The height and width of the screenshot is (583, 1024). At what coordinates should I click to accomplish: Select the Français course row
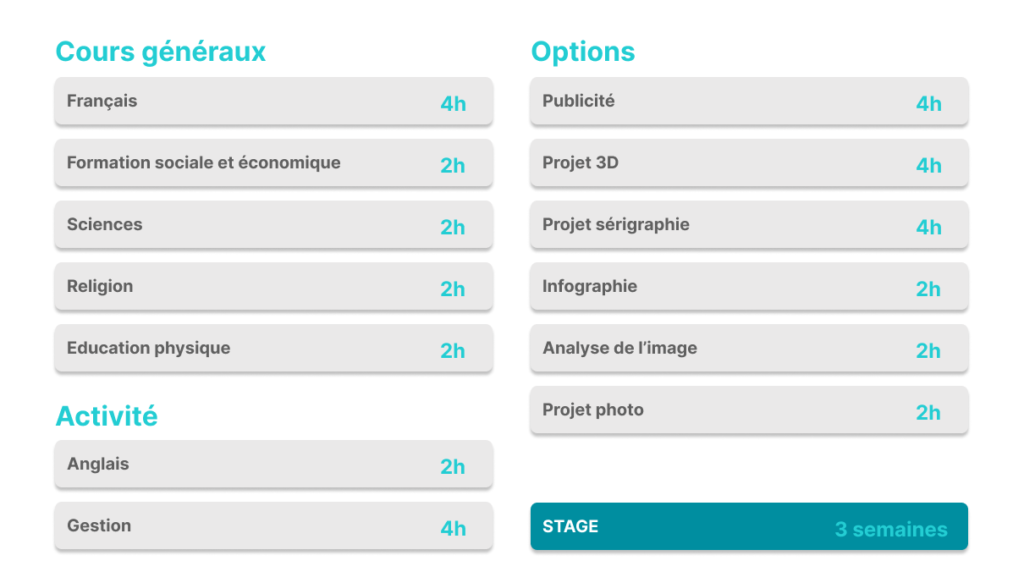pos(274,101)
